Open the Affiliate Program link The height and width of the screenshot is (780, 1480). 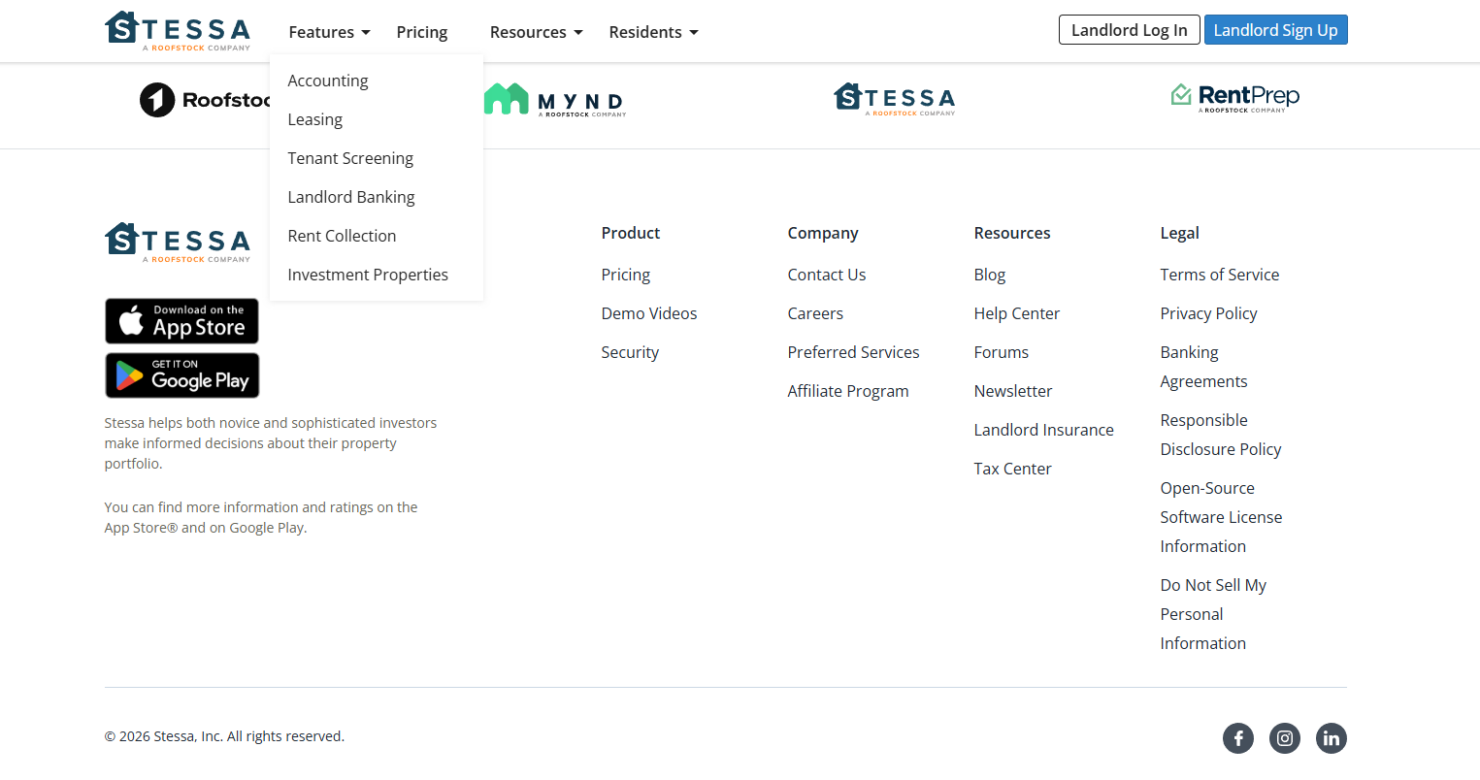(x=848, y=390)
